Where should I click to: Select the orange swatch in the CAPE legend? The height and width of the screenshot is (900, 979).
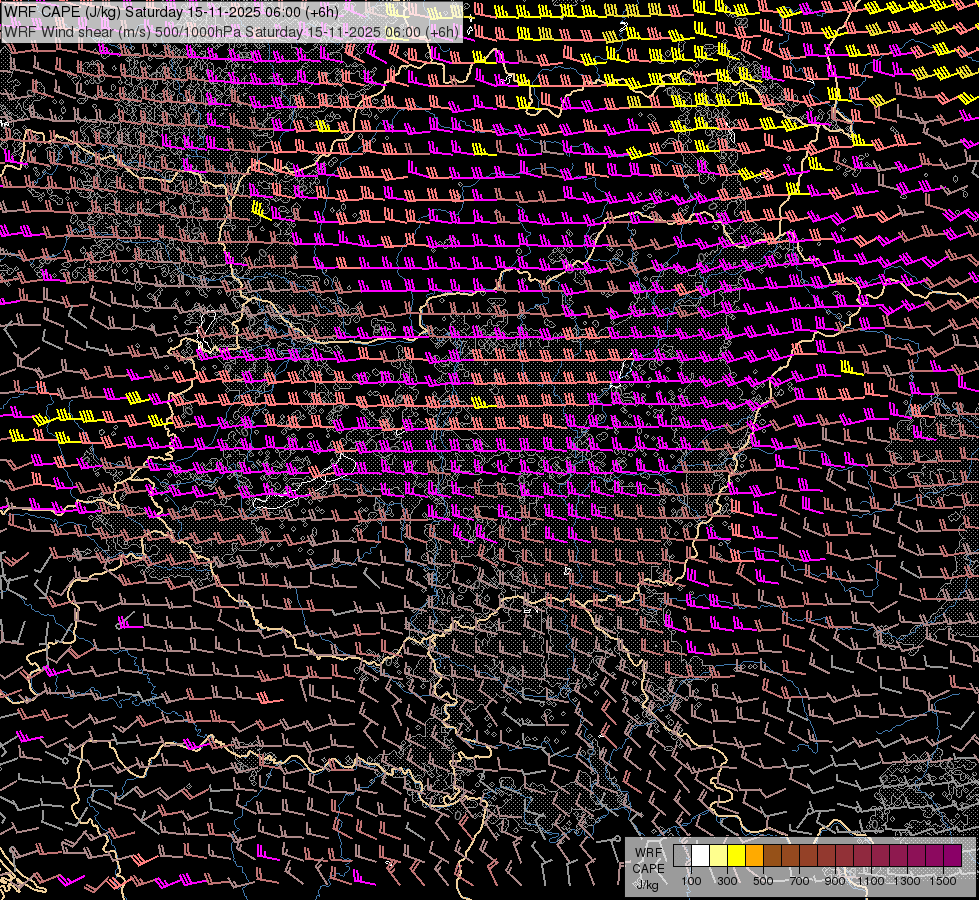point(754,856)
